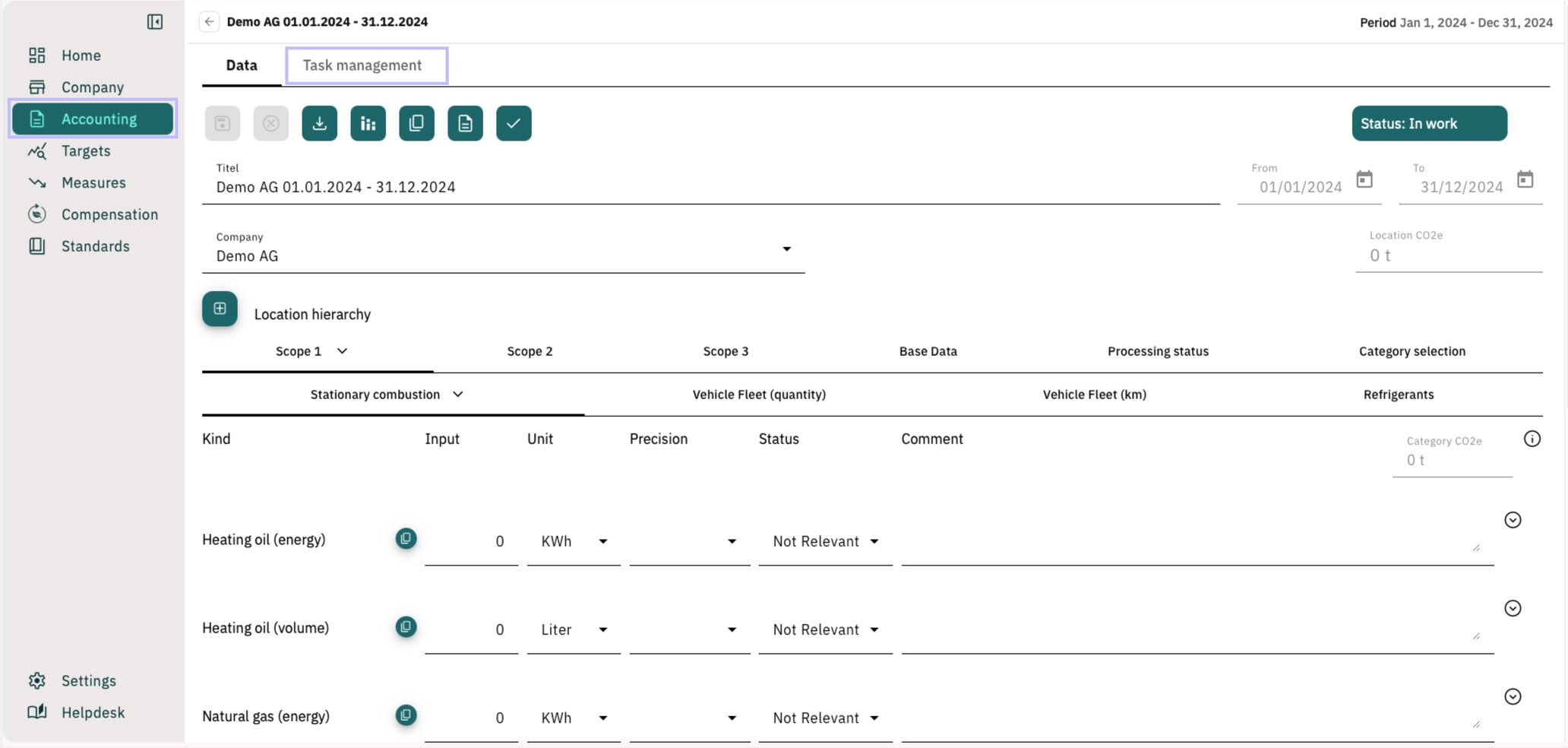The height and width of the screenshot is (748, 1568).
Task: Open Not Relevant status for Natural gas (energy)
Action: [825, 718]
